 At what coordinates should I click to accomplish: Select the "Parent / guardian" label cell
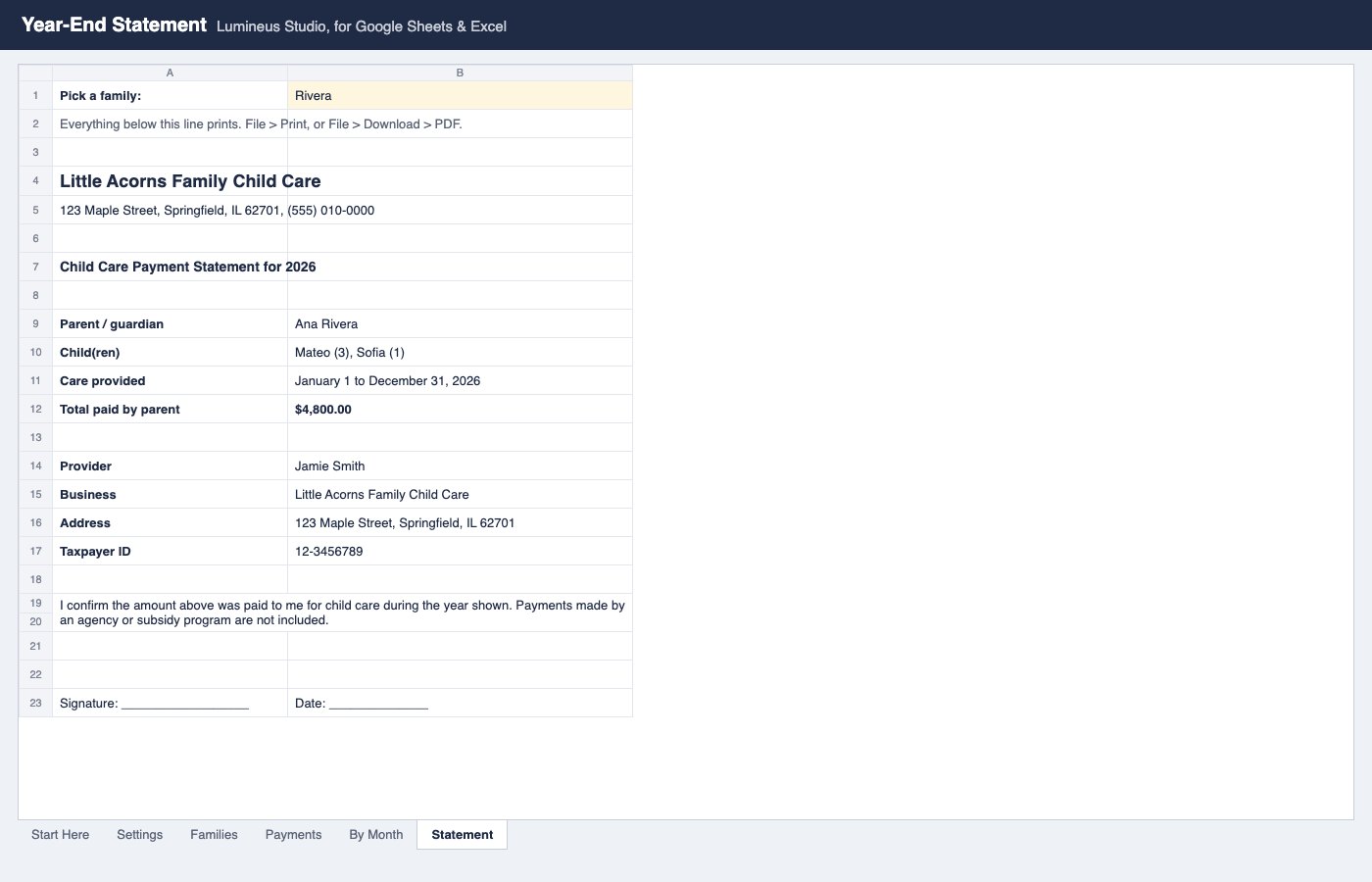(x=170, y=324)
